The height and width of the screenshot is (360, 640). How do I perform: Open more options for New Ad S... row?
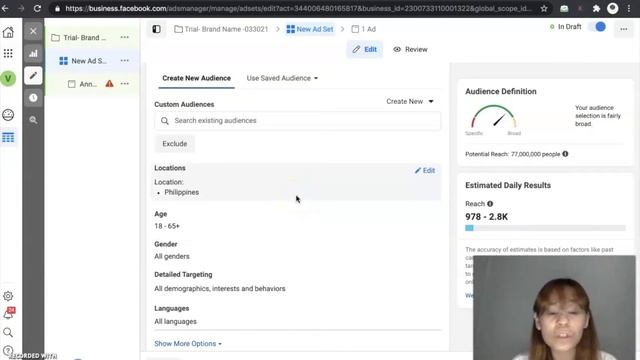(124, 60)
